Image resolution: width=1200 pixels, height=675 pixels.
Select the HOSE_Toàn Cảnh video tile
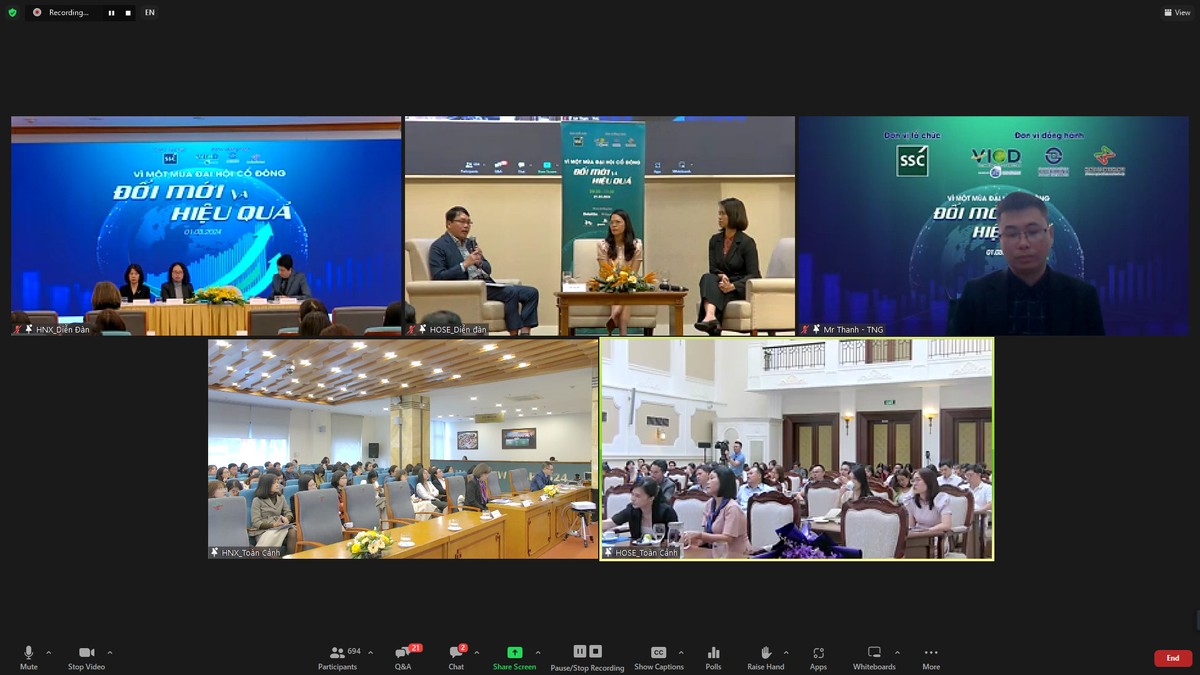coord(796,448)
